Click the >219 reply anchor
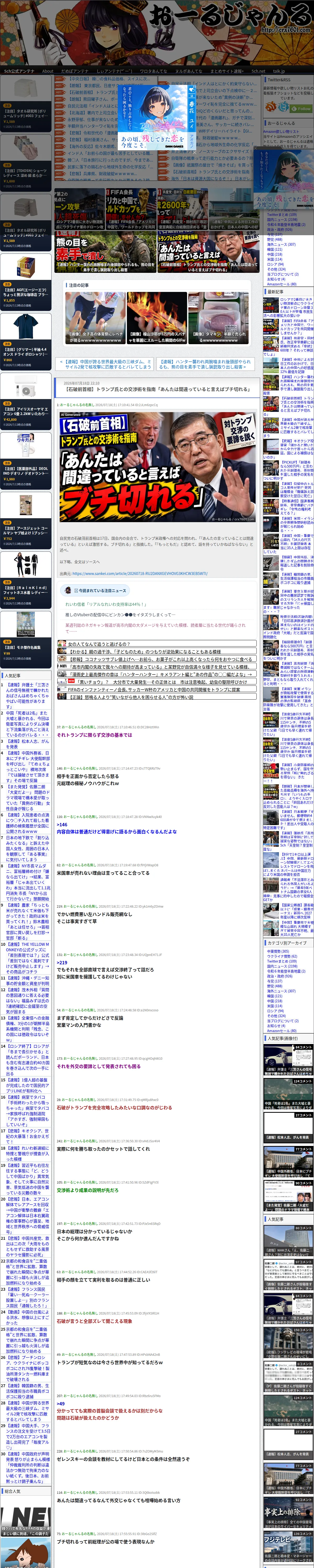This screenshot has width=314, height=1568. point(62,962)
